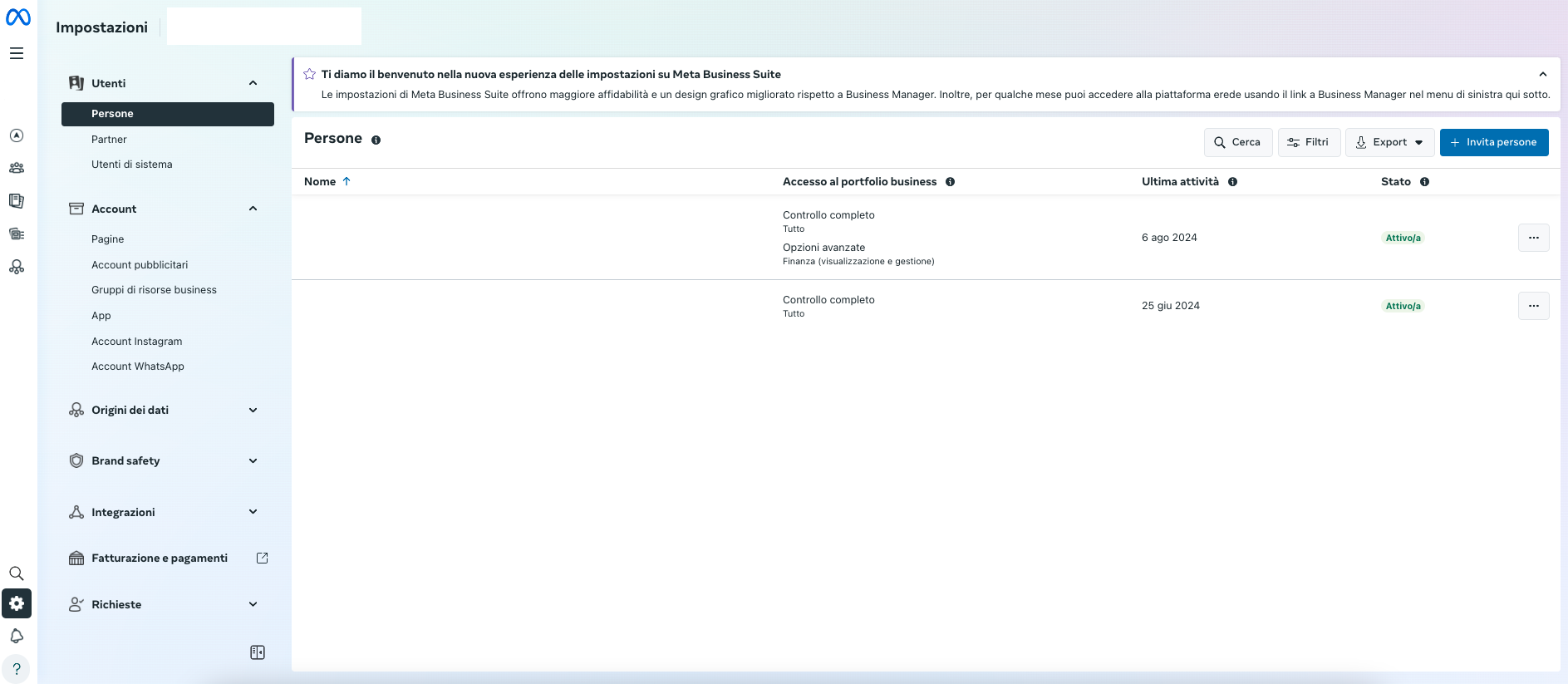
Task: Open Account WhatsApp
Action: pyautogui.click(x=138, y=367)
